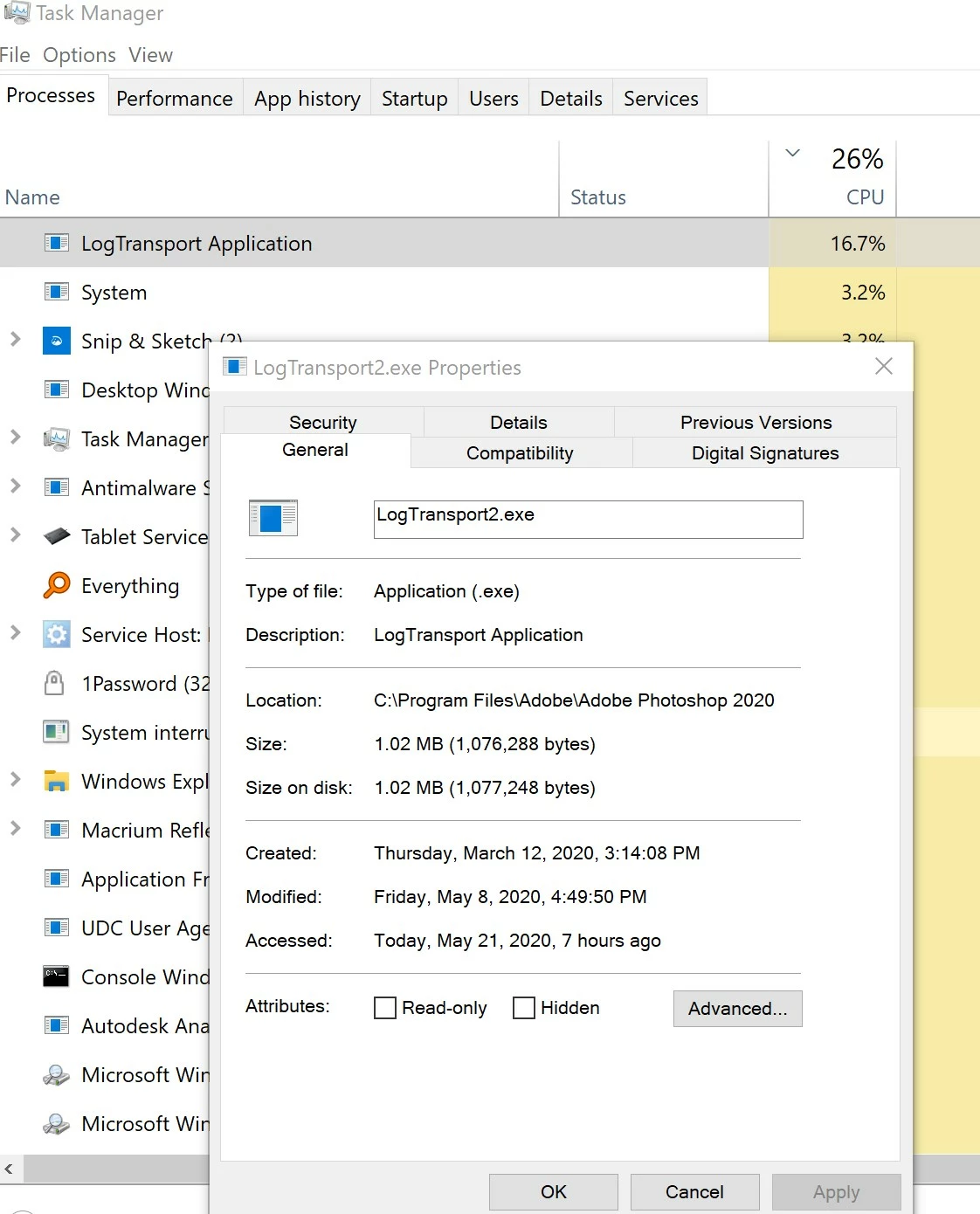Click the 1Password lock icon
The width and height of the screenshot is (980, 1214).
tap(54, 683)
